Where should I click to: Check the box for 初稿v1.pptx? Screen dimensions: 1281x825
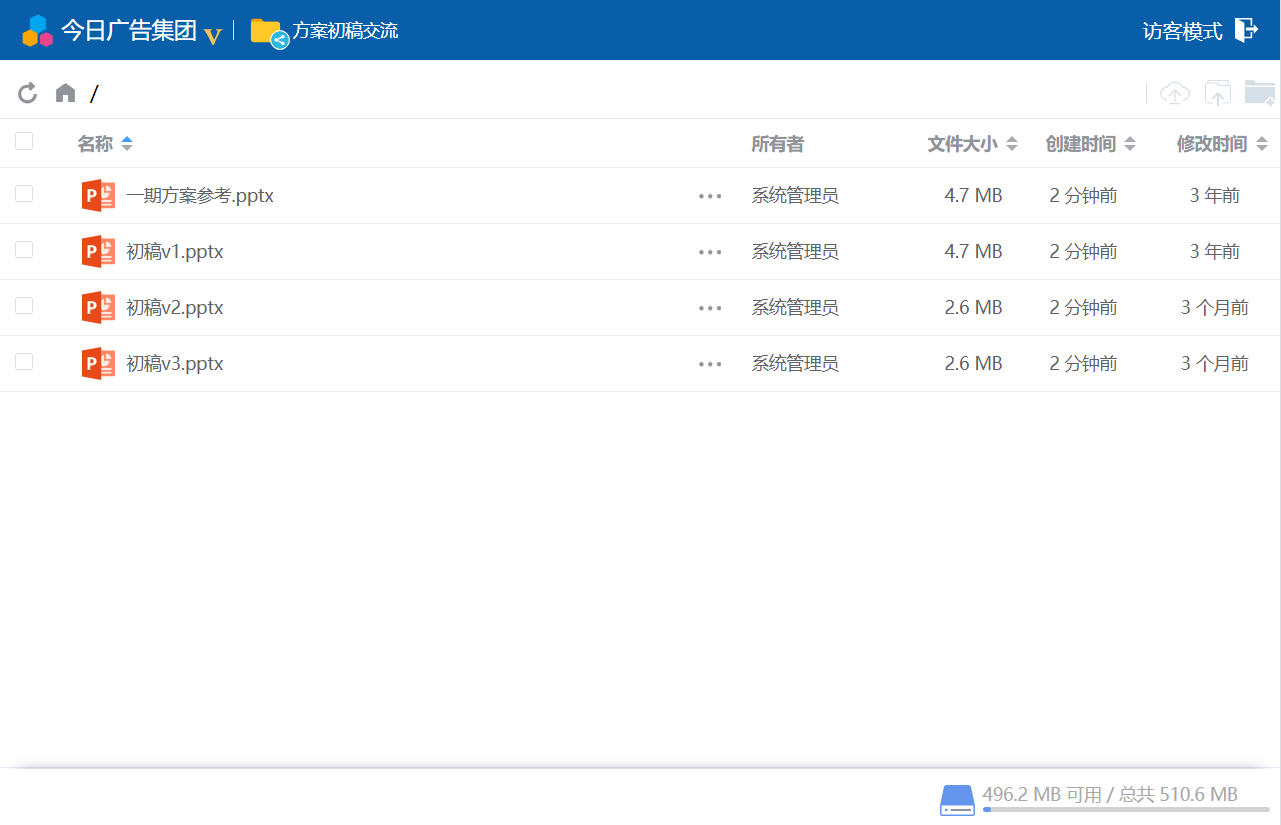(x=24, y=249)
